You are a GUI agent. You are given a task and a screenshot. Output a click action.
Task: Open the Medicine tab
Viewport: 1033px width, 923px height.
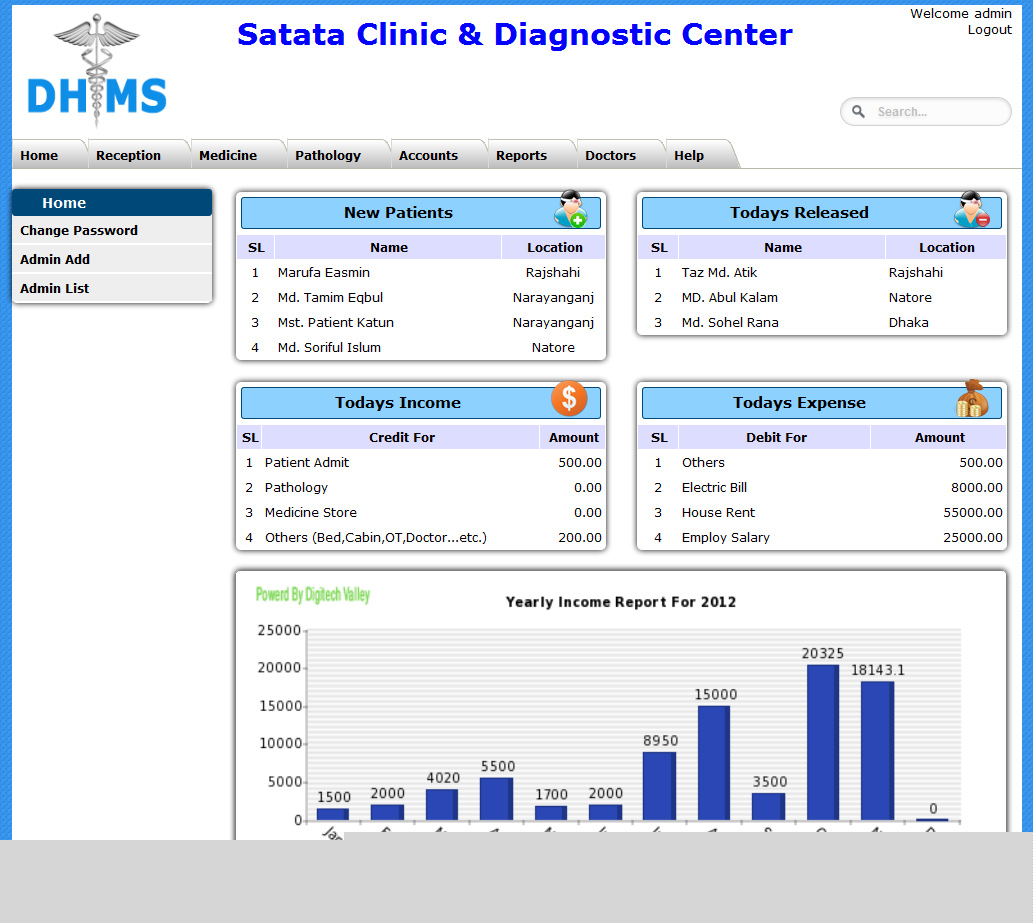(228, 155)
